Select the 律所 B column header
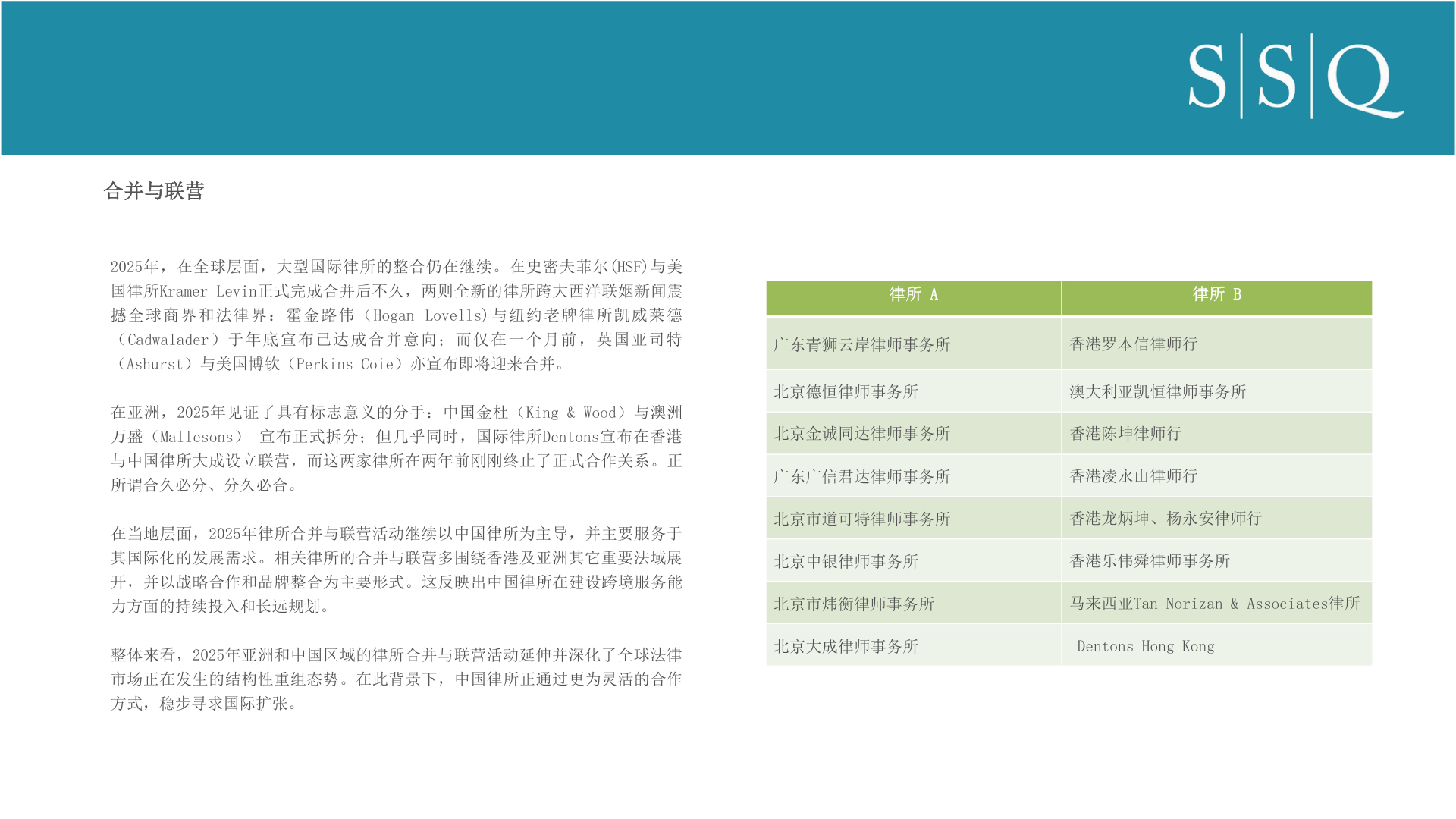This screenshot has width=1456, height=819. [x=1216, y=295]
